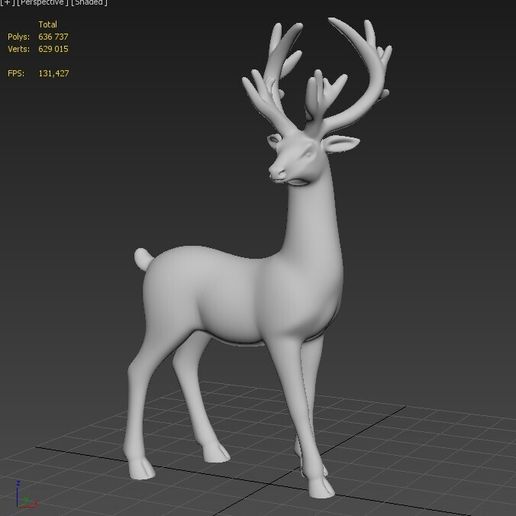Click the Polys: label
Image resolution: width=516 pixels, height=516 pixels.
tap(19, 37)
